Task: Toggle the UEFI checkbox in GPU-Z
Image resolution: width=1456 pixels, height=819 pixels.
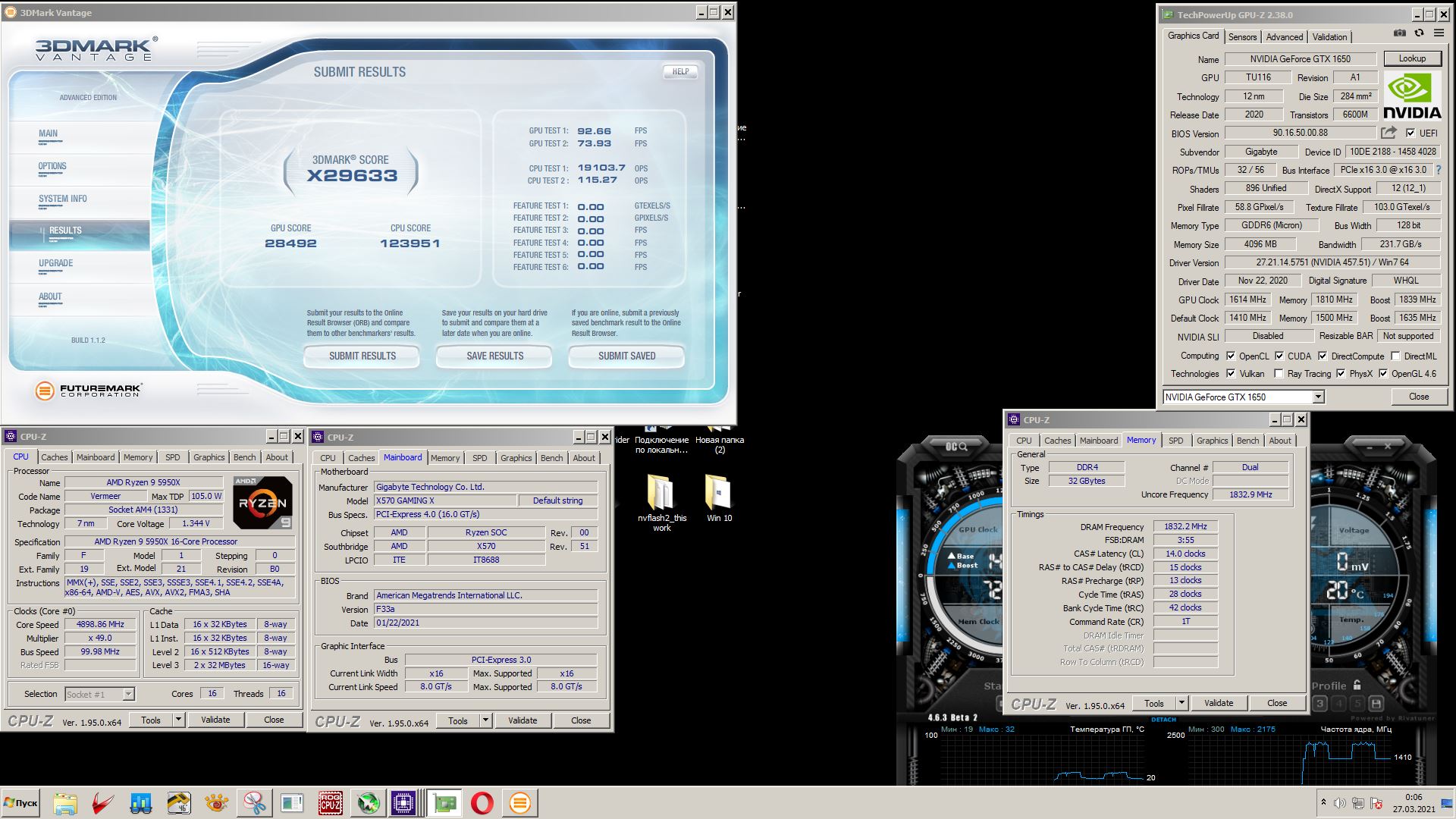Action: (x=1410, y=133)
